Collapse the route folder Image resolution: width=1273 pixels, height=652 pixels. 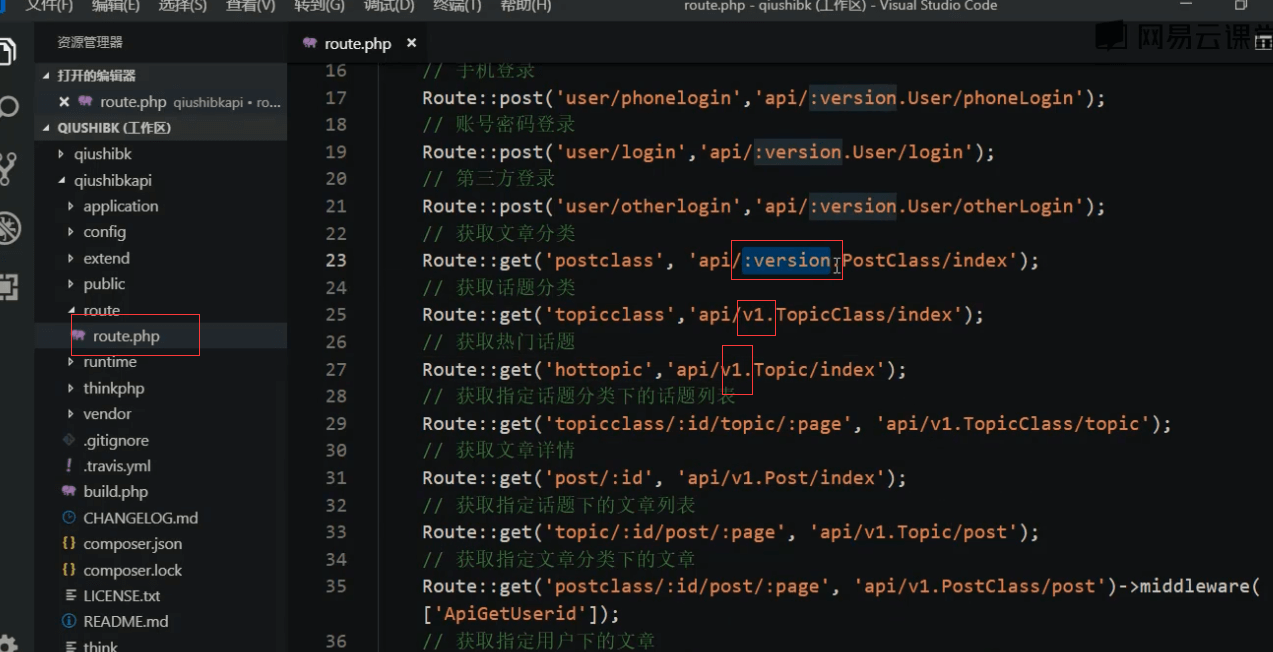(x=101, y=310)
